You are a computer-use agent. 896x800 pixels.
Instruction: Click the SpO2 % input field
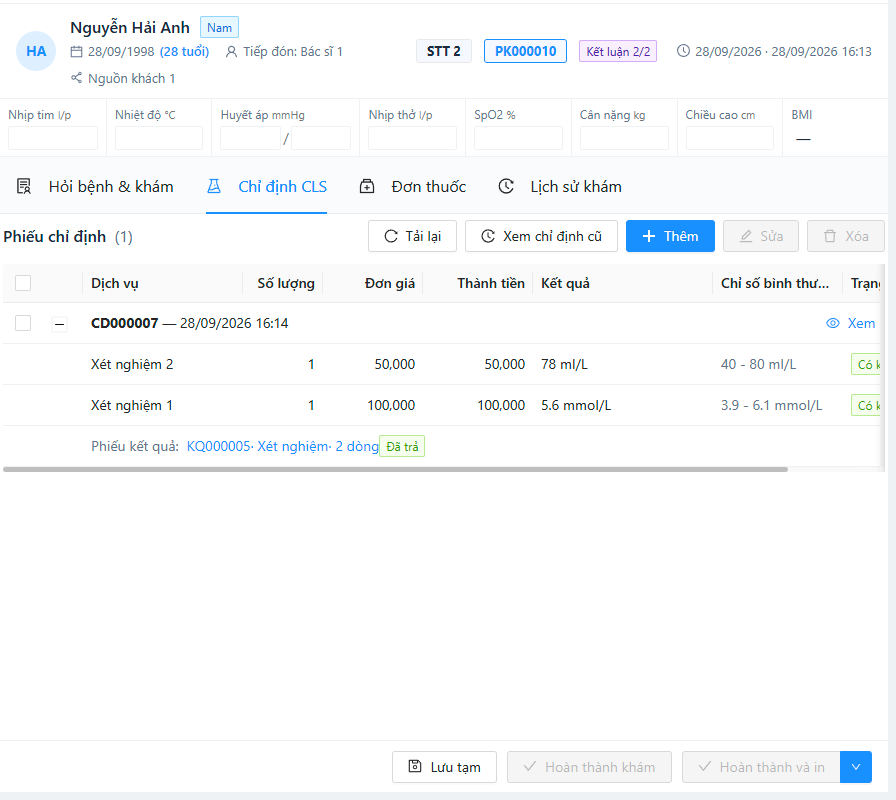point(518,138)
